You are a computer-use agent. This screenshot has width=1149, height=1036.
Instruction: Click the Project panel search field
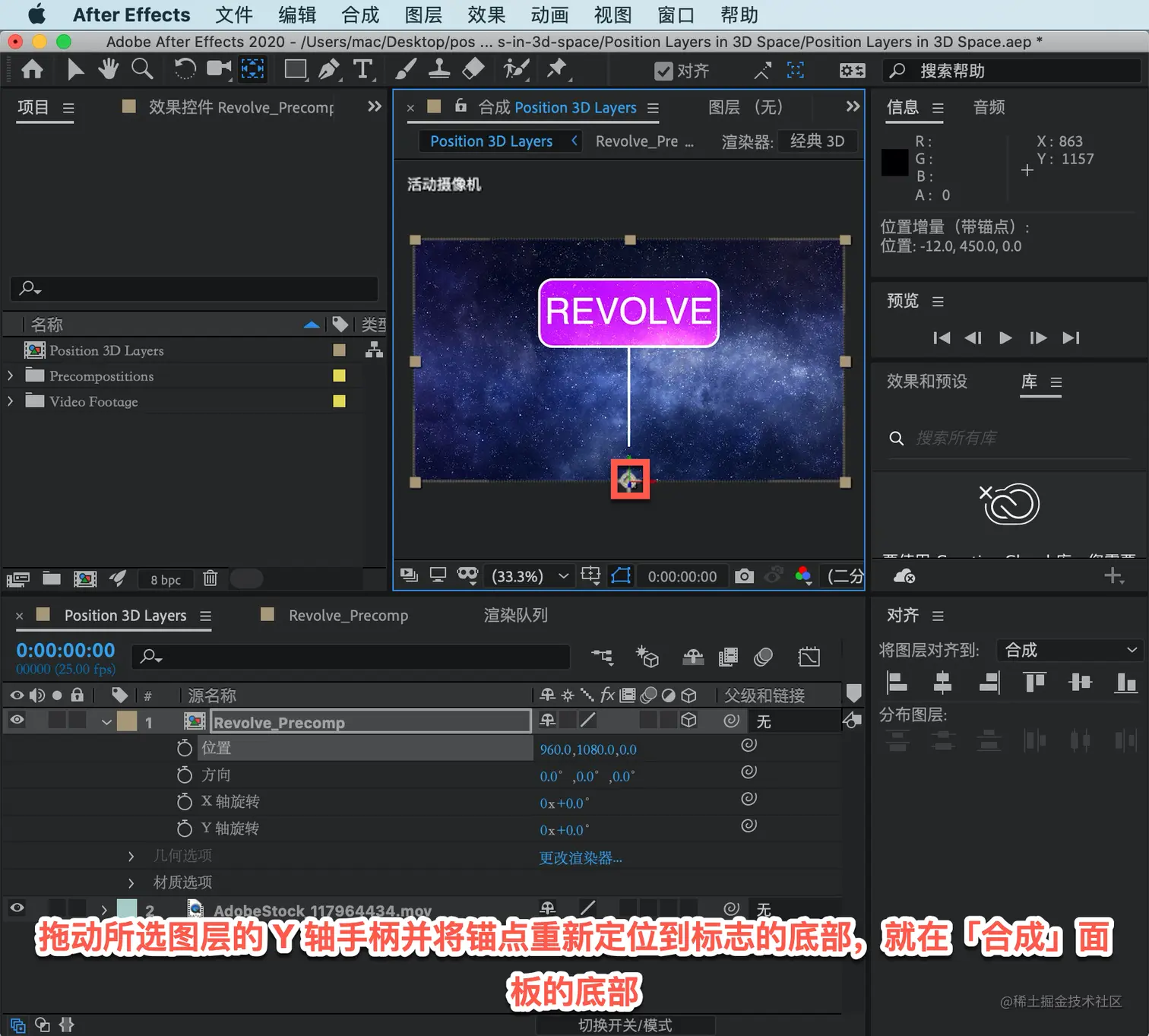(x=195, y=288)
